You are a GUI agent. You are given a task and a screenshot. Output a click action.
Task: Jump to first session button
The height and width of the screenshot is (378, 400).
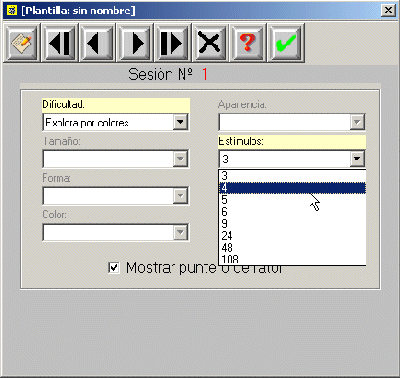click(x=60, y=43)
